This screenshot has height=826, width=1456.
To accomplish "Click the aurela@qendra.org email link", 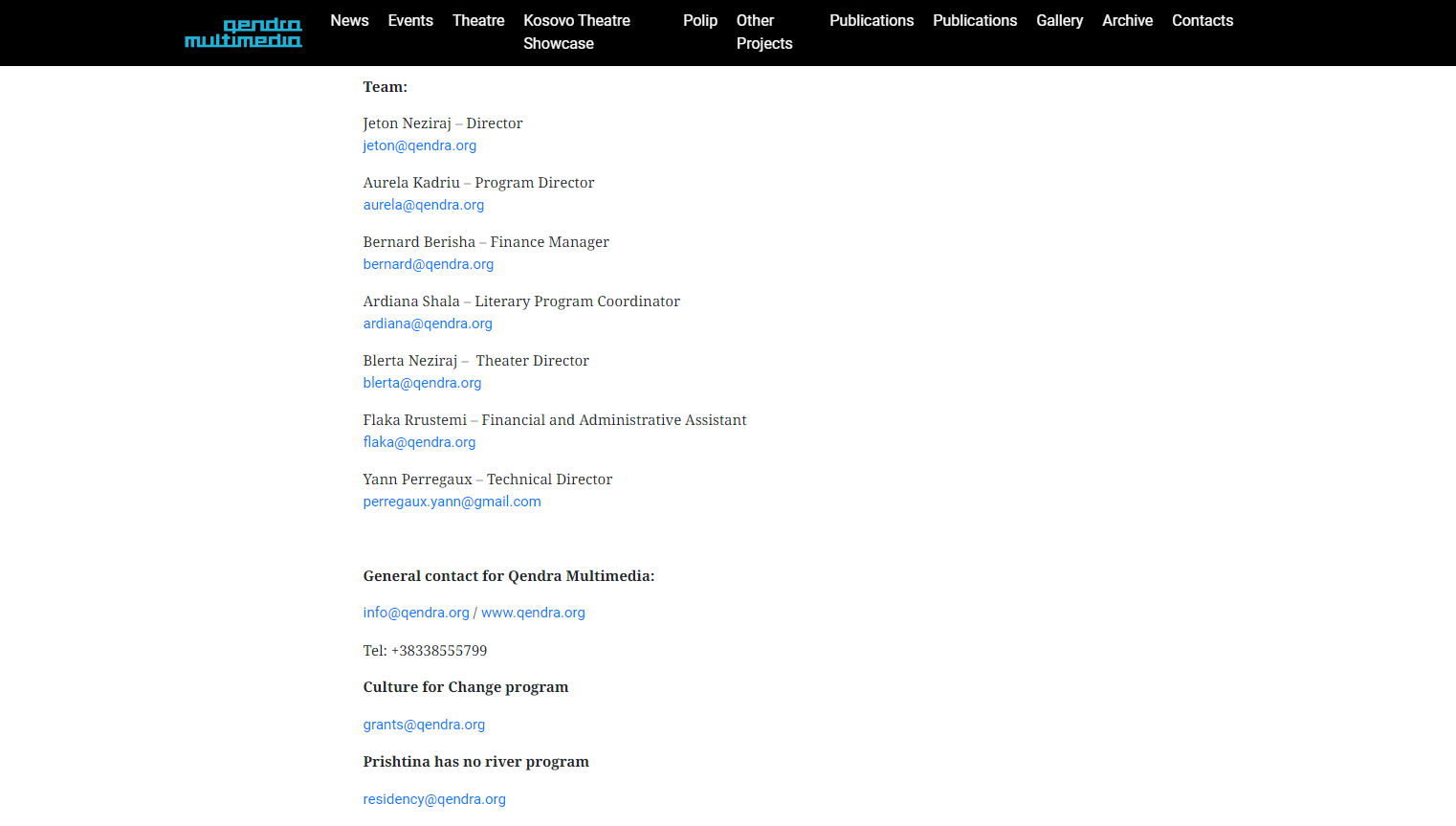I will 423,205.
